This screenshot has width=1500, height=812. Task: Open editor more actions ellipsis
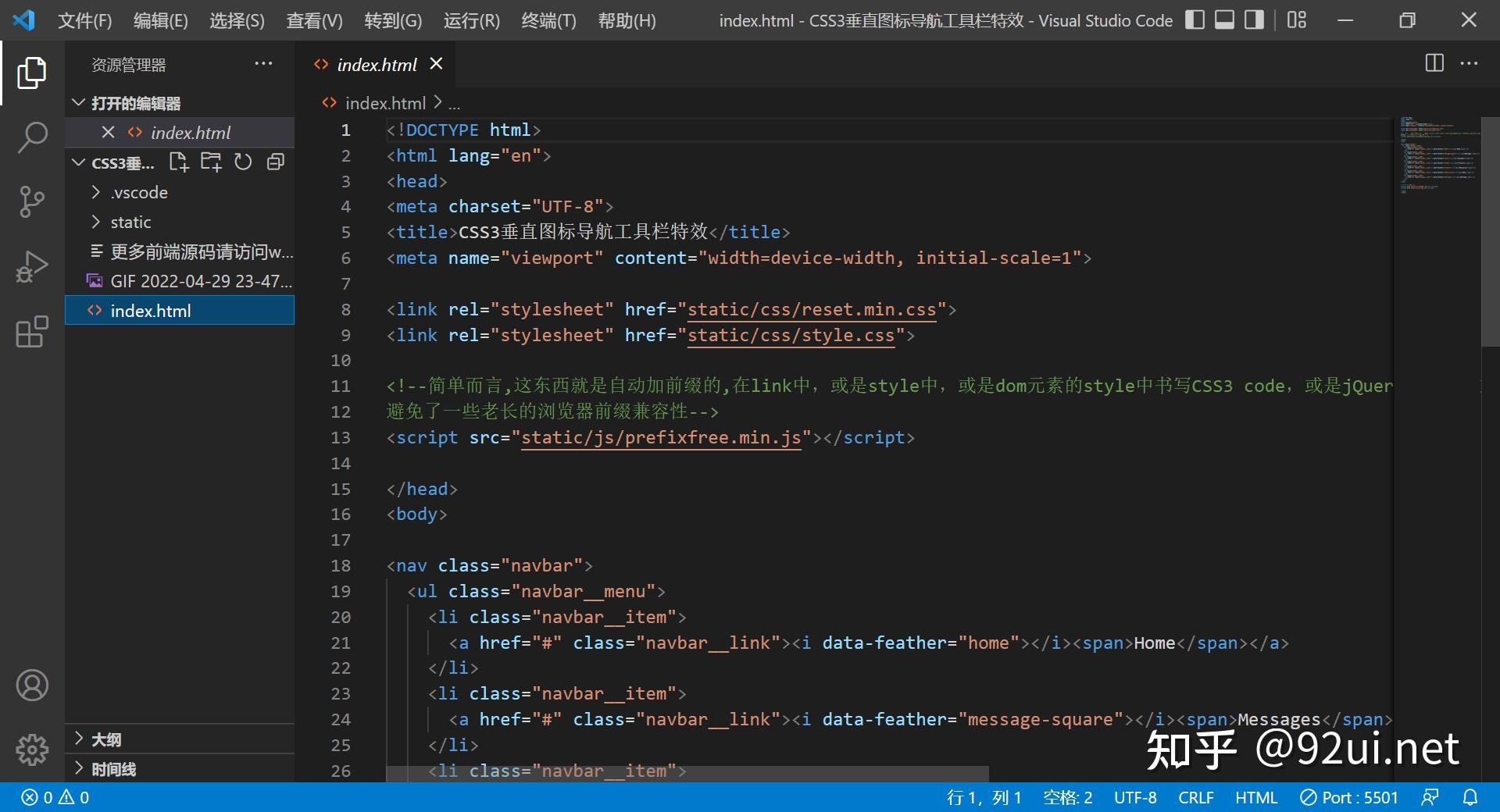click(x=1469, y=63)
